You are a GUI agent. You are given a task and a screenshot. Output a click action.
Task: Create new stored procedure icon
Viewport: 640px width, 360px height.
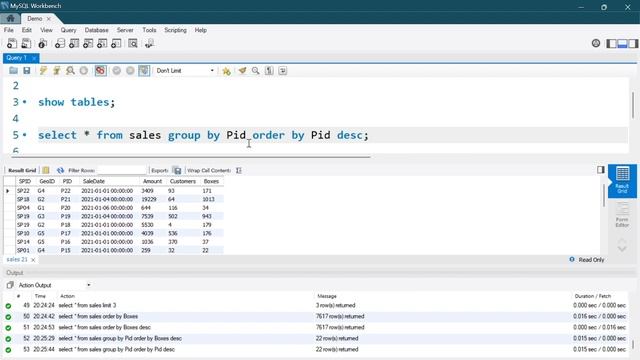[x=102, y=43]
